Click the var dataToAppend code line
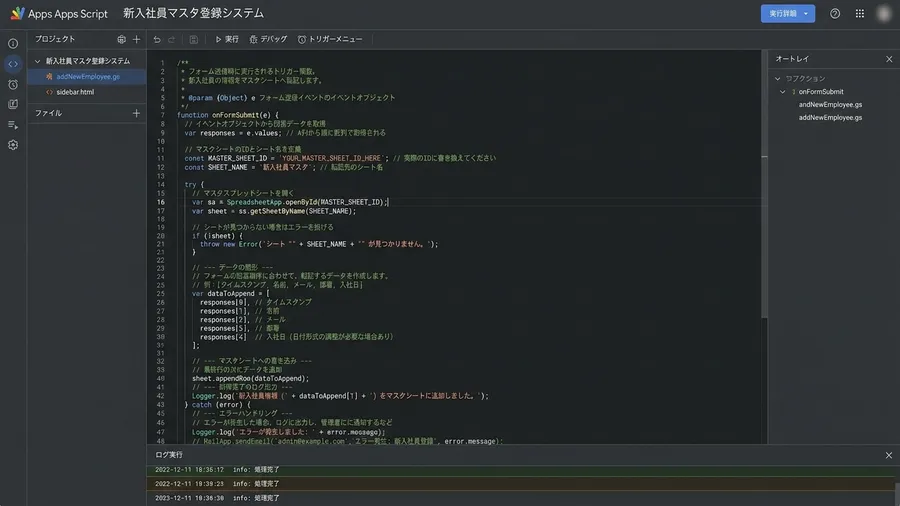This screenshot has width=900, height=506. tap(231, 294)
